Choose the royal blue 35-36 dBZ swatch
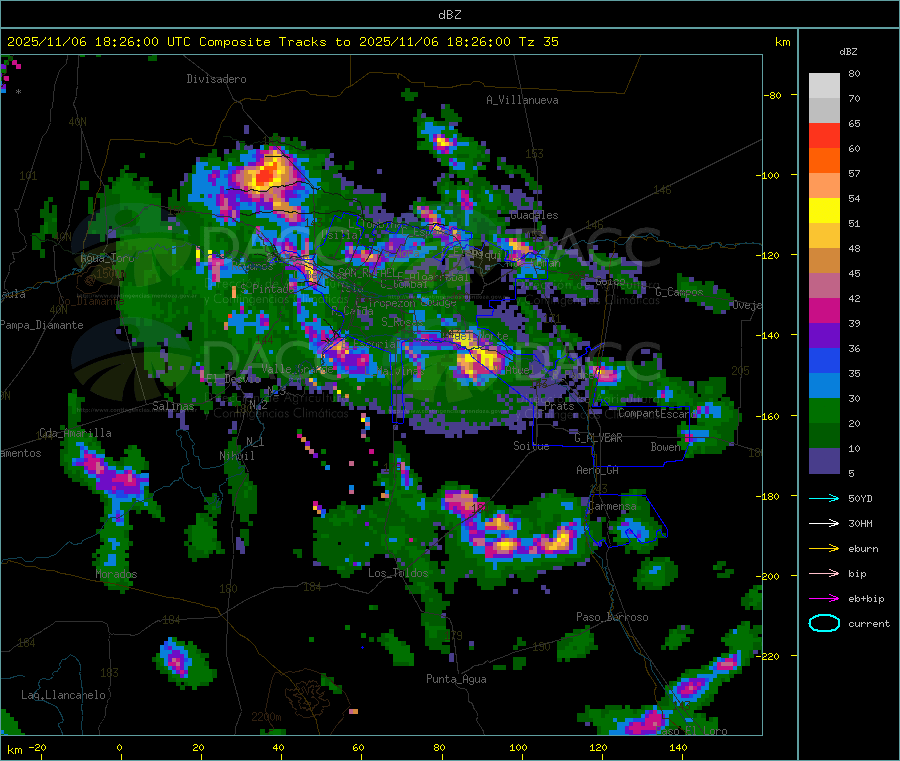The width and height of the screenshot is (900, 761). [824, 360]
